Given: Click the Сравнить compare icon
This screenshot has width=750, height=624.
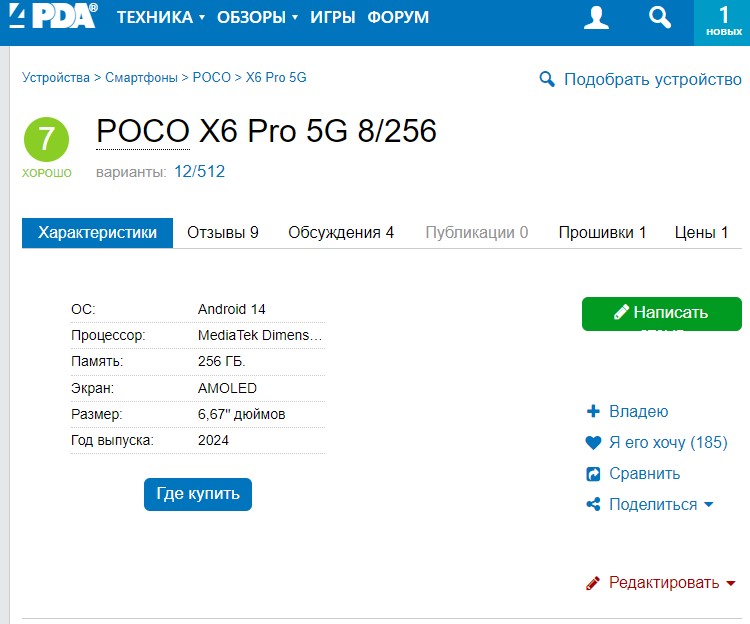Looking at the screenshot, I should pyautogui.click(x=593, y=474).
